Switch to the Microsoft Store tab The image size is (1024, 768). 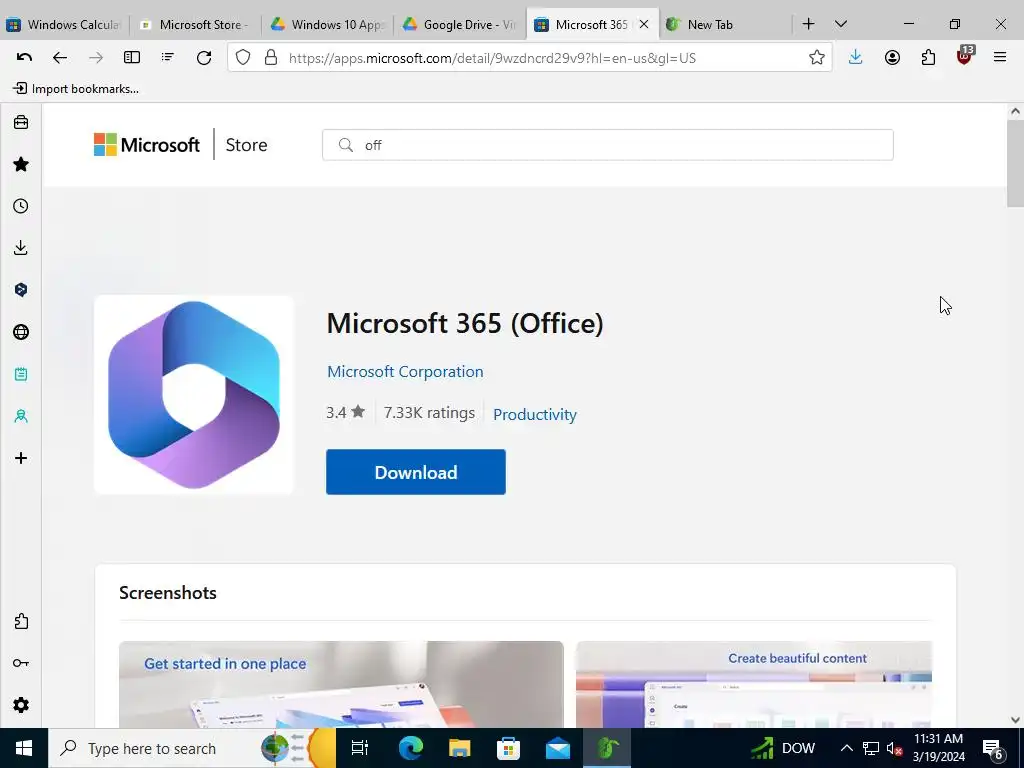[195, 25]
